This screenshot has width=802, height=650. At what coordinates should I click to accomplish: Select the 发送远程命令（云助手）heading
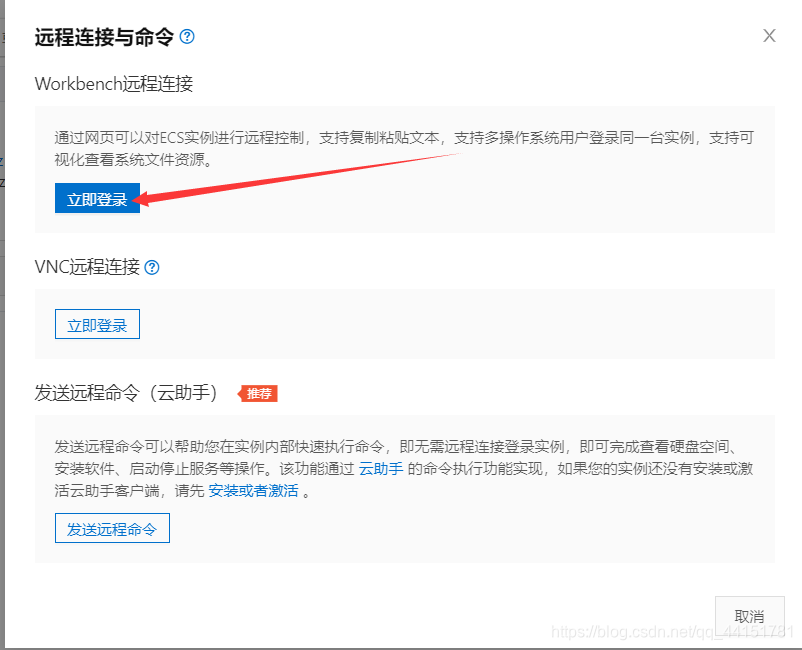click(x=126, y=393)
